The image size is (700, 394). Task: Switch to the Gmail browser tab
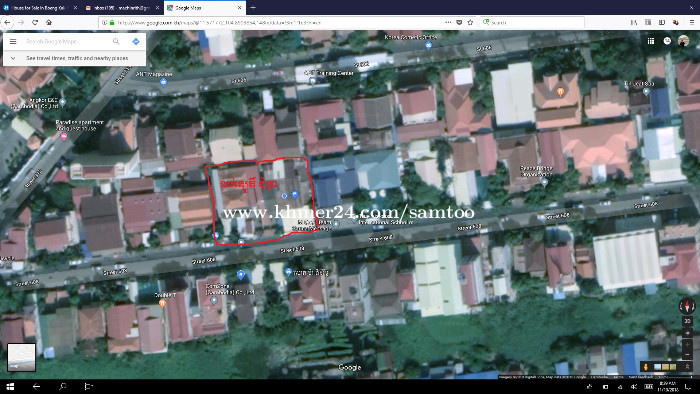pos(122,8)
